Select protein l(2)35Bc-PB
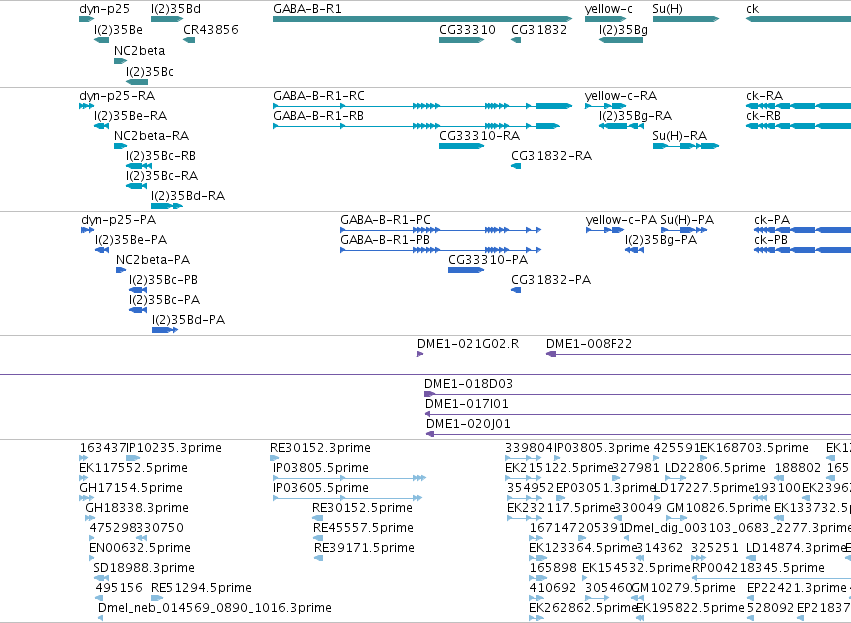Image resolution: width=851 pixels, height=623 pixels. pyautogui.click(x=138, y=290)
